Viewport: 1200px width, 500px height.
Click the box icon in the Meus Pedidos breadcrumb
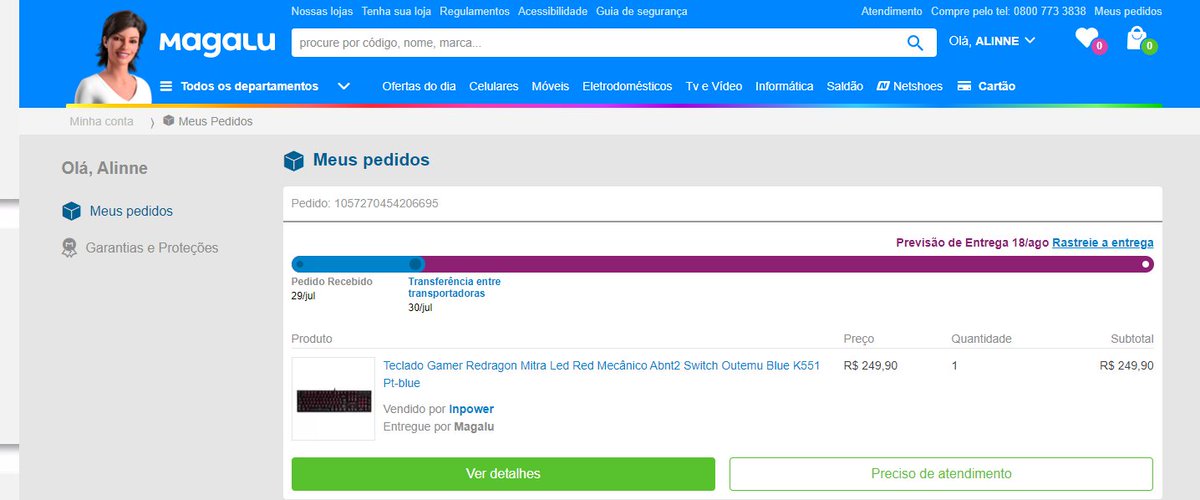(168, 121)
